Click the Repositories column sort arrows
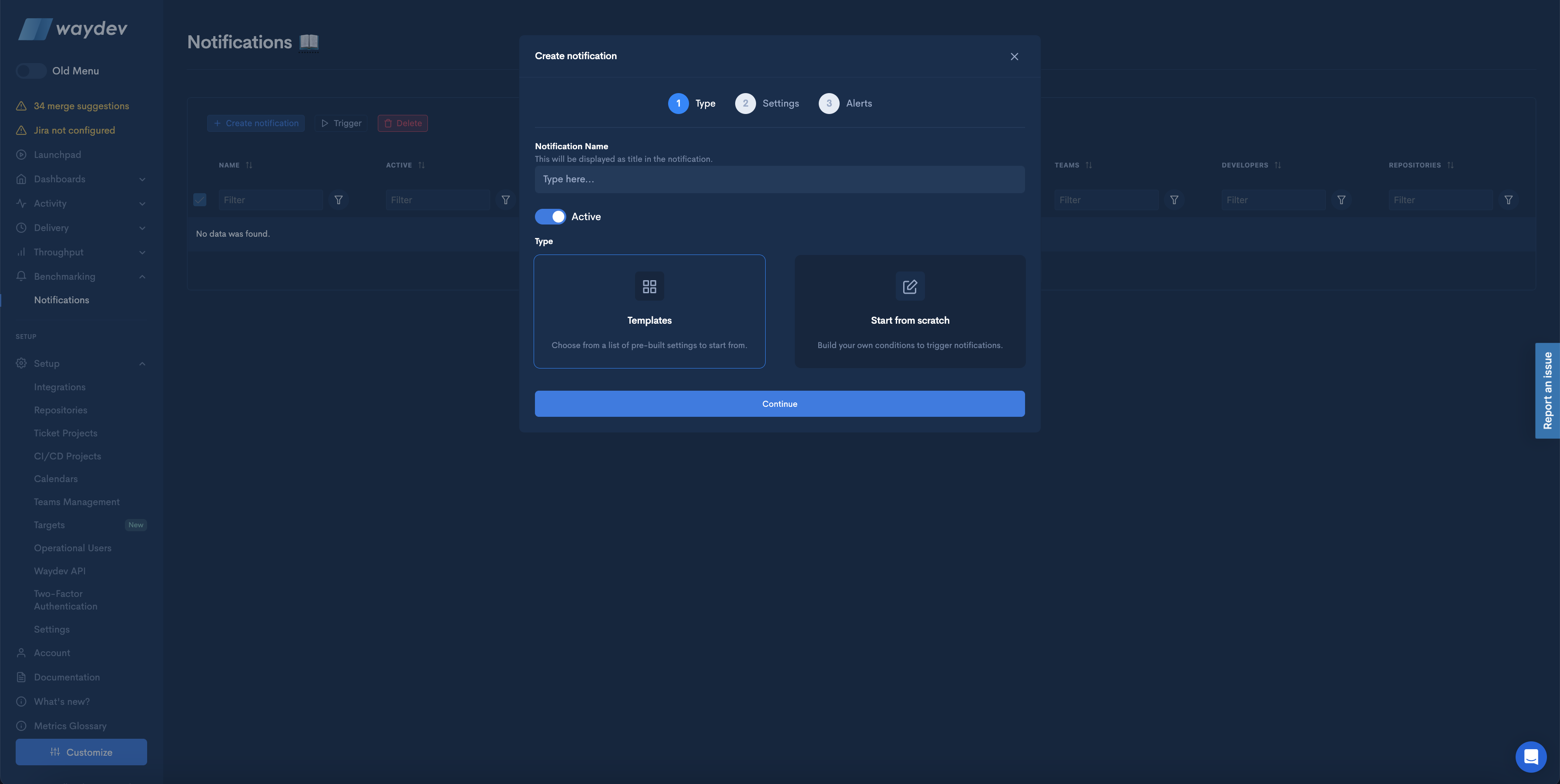This screenshot has height=784, width=1560. [x=1450, y=165]
